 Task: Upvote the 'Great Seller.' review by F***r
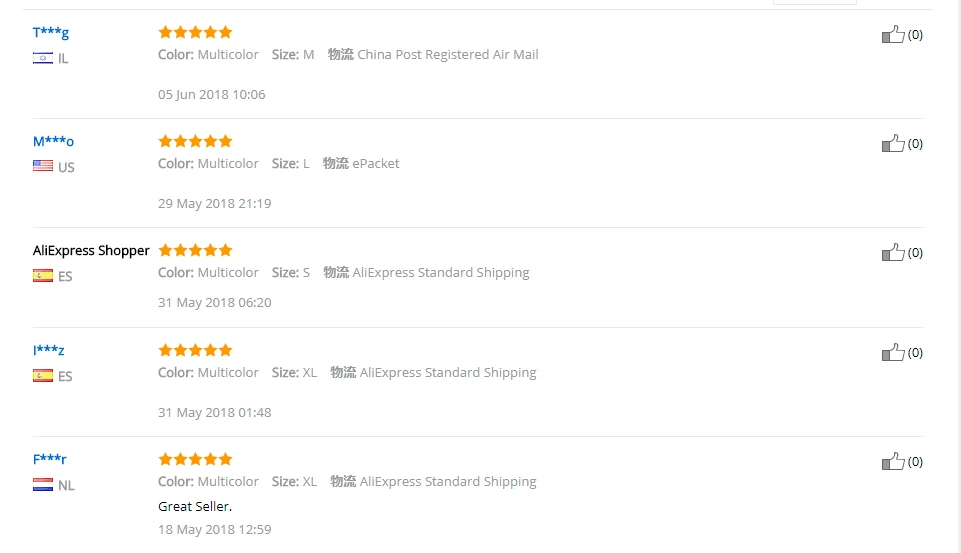(893, 462)
